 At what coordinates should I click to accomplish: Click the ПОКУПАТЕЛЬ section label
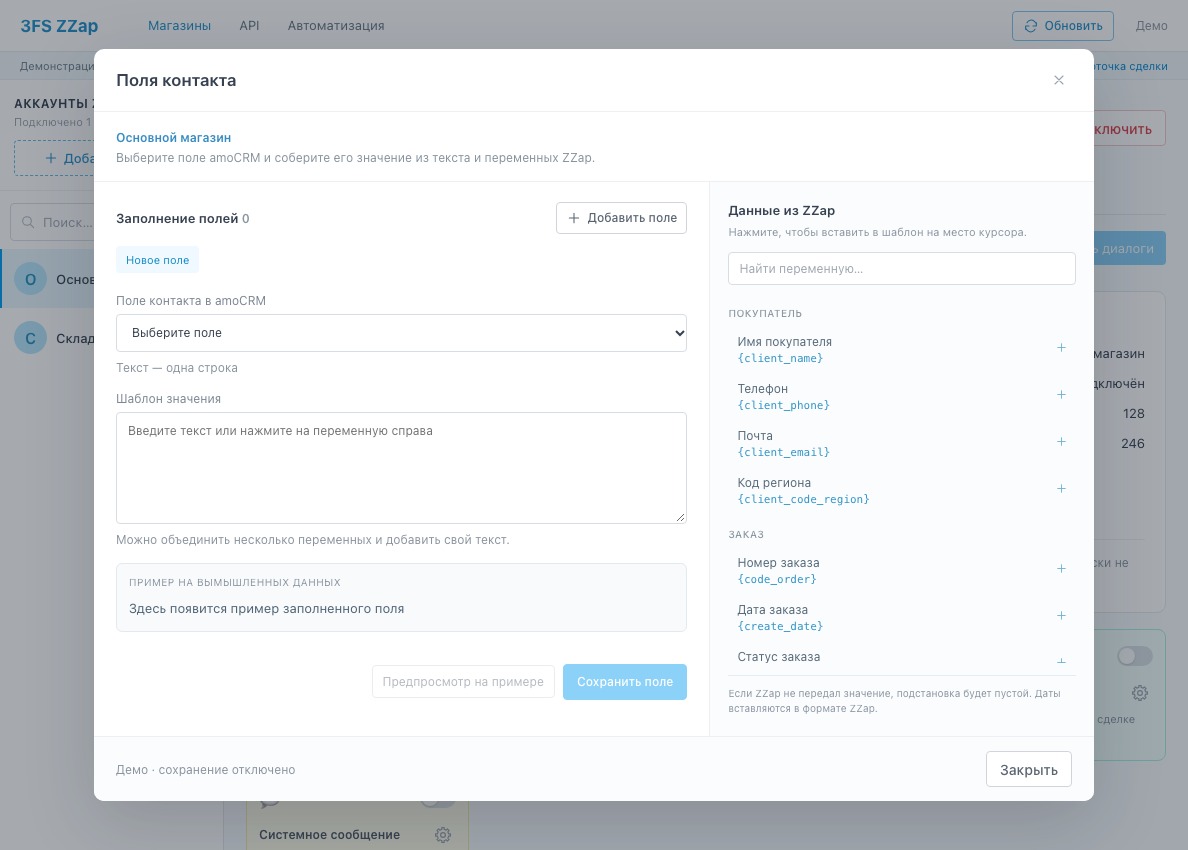(x=765, y=314)
